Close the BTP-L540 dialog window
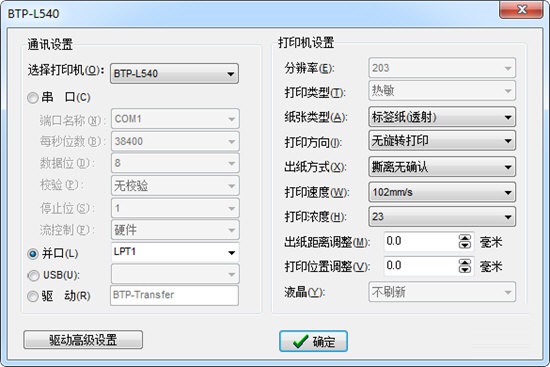The height and width of the screenshot is (367, 550). pos(522,9)
